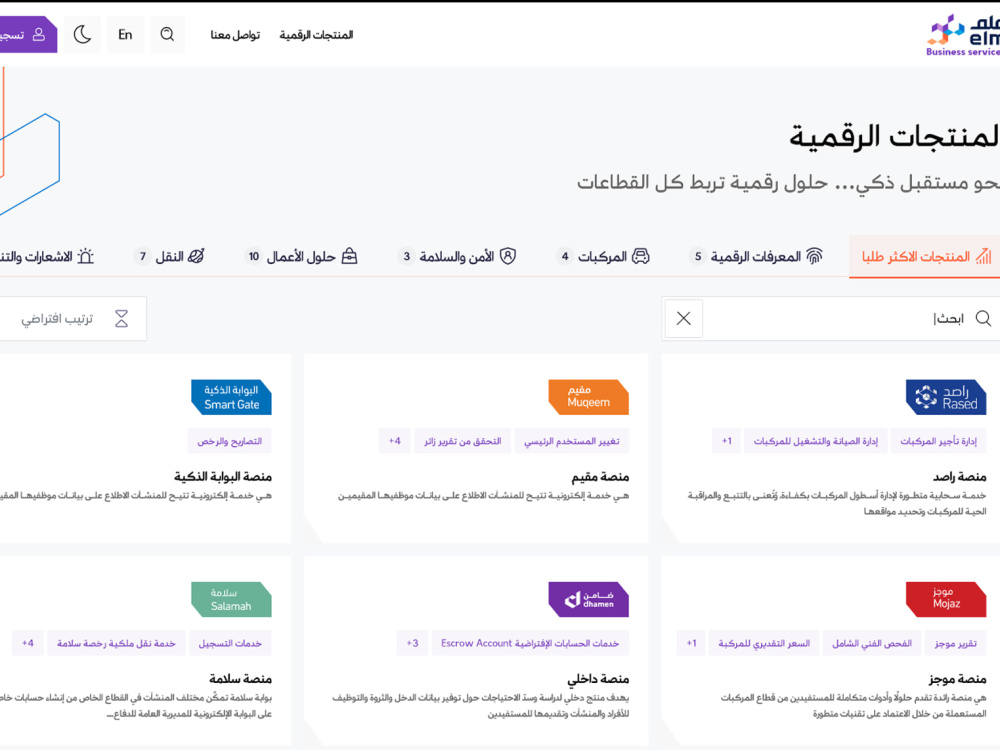Screen dimensions: 1000x750
Task: Toggle dark mode with the moon icon
Action: click(82, 34)
